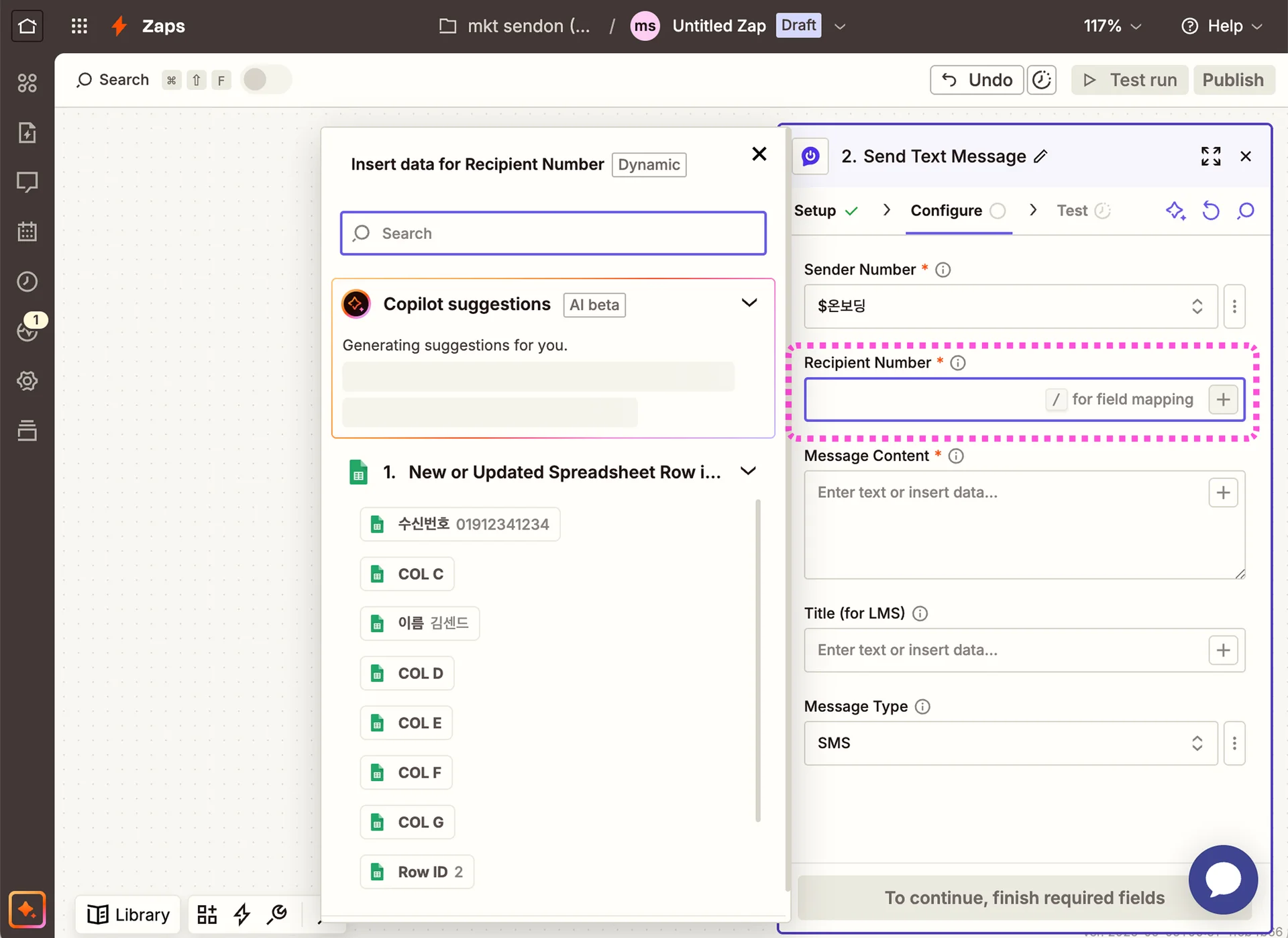Insert the 수신번호 01912341234 field

click(x=460, y=524)
